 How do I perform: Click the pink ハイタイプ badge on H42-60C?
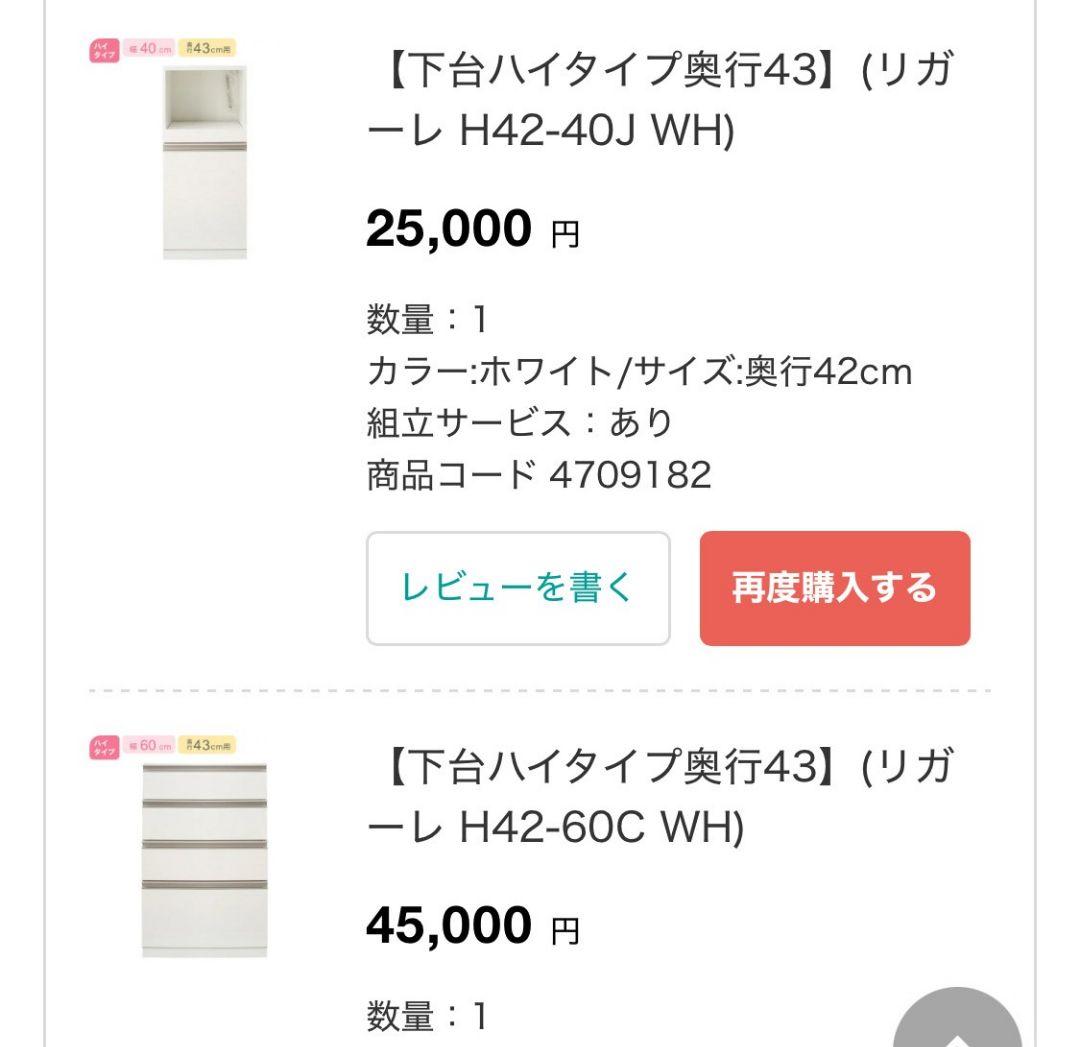coord(104,746)
